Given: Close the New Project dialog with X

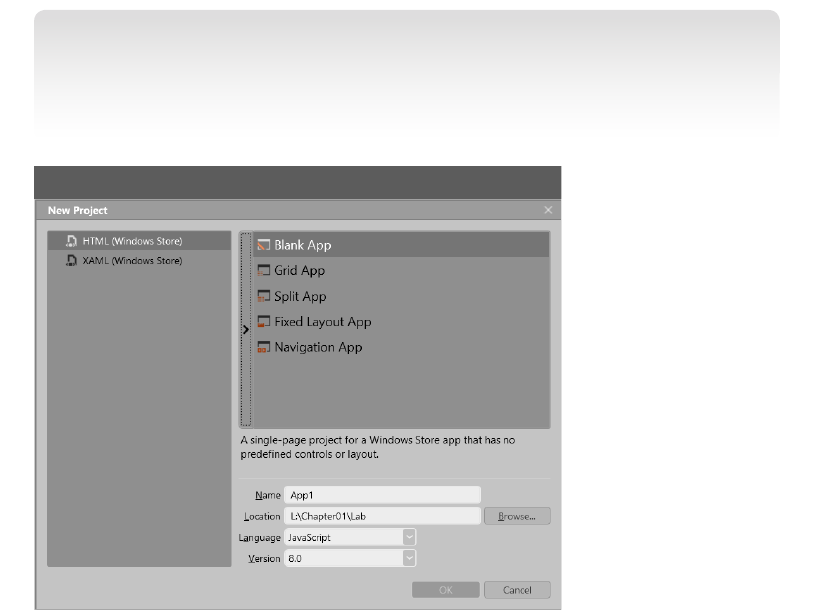Looking at the screenshot, I should tap(548, 210).
